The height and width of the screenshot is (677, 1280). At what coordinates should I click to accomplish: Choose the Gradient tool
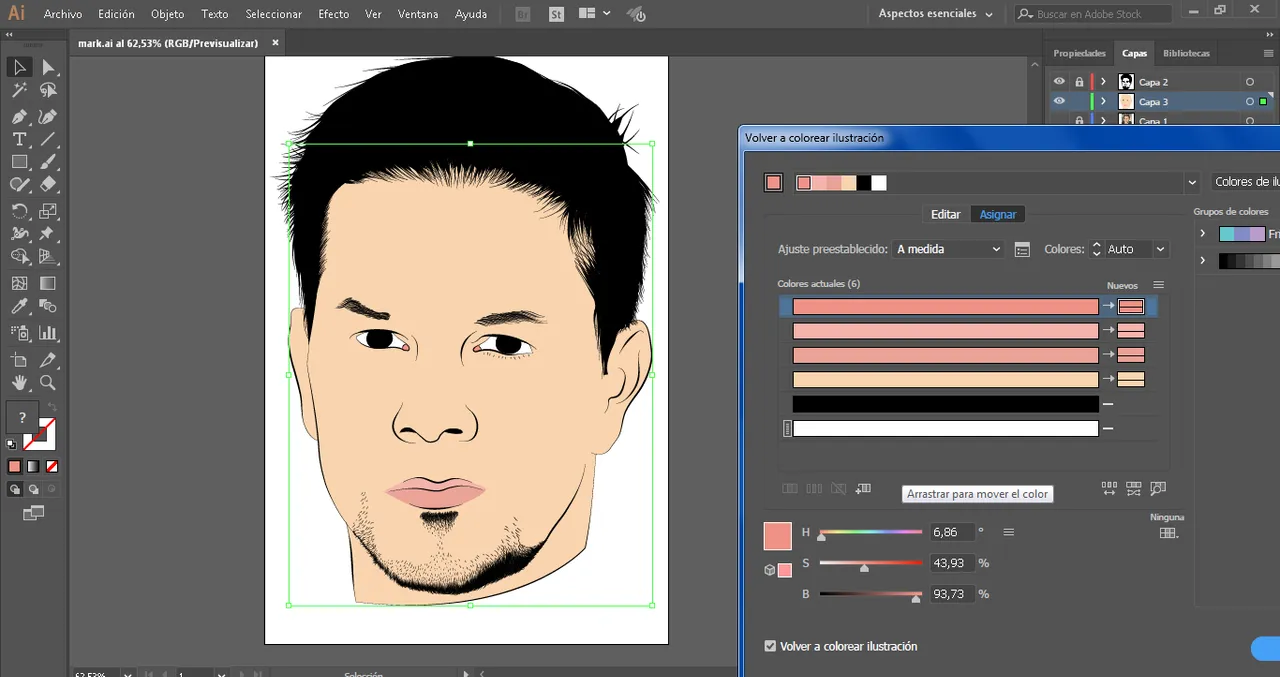click(47, 284)
